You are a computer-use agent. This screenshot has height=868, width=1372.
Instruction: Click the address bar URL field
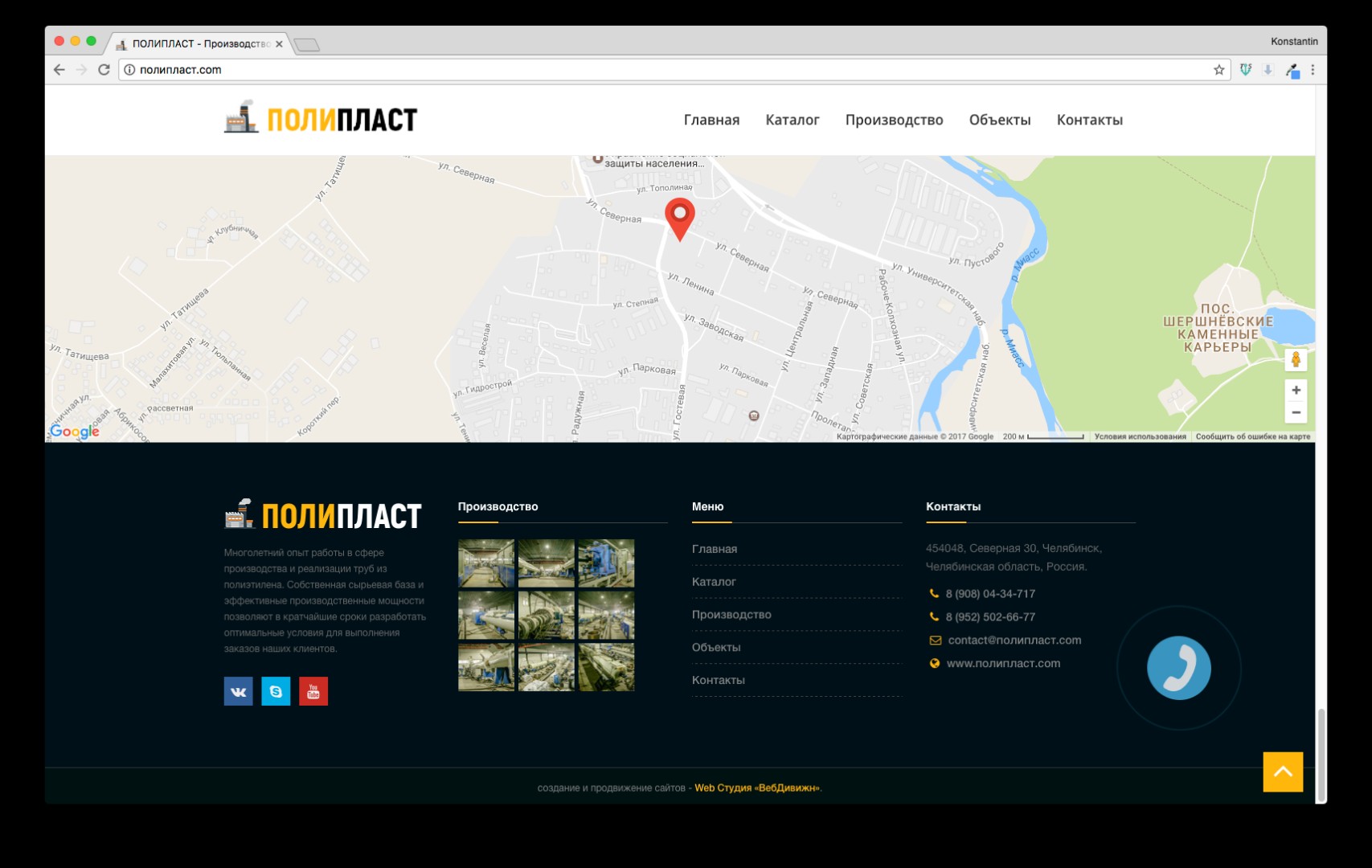pyautogui.click(x=643, y=70)
